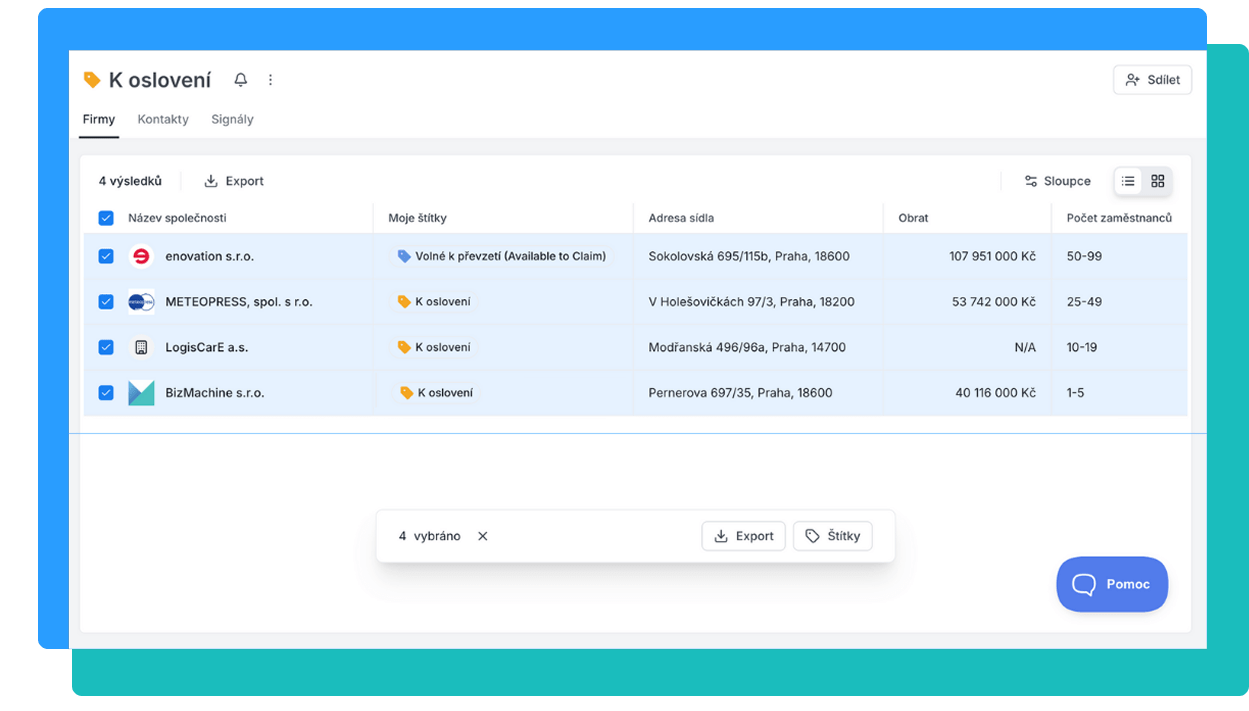Screen dimensions: 1249x711
Task: Click K oslovení tag in BizMachine row
Action: click(436, 393)
